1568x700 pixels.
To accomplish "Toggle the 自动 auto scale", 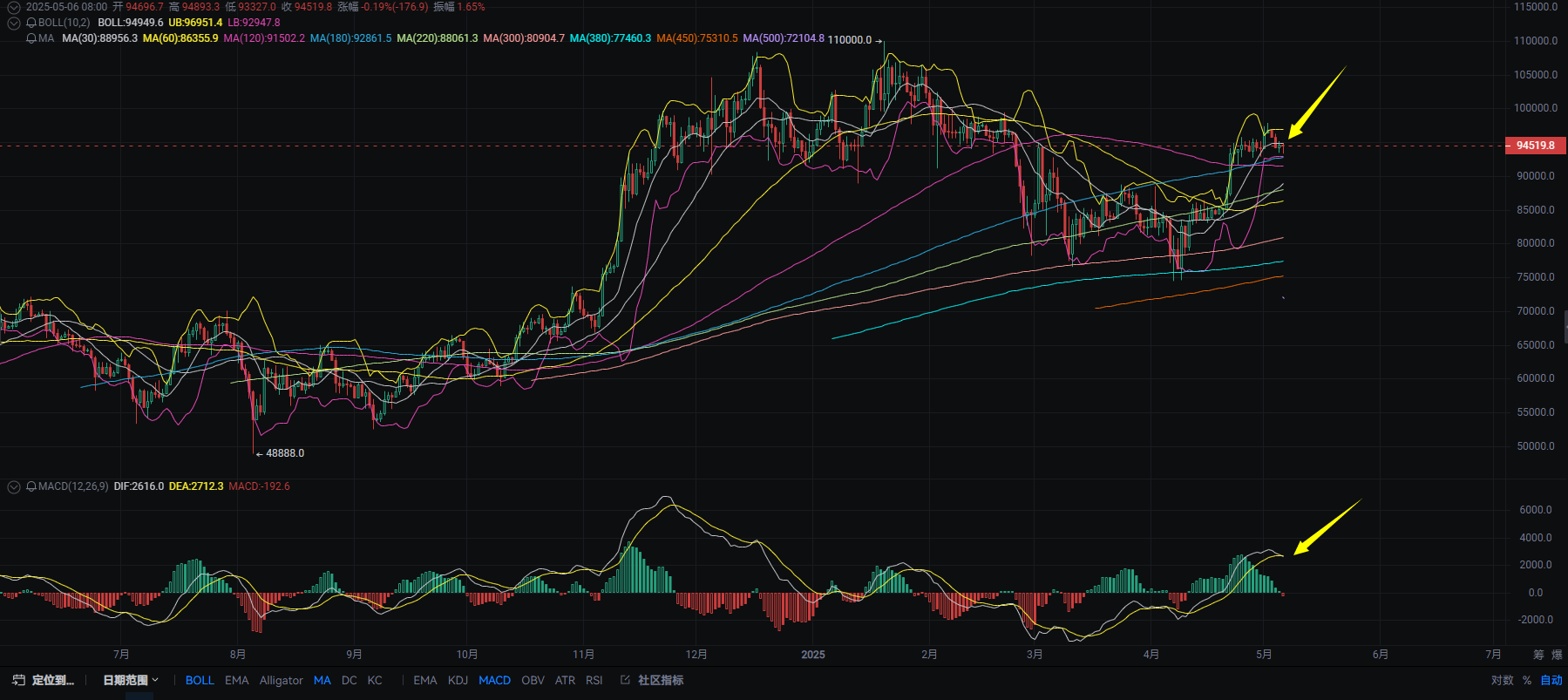I will pyautogui.click(x=1551, y=680).
